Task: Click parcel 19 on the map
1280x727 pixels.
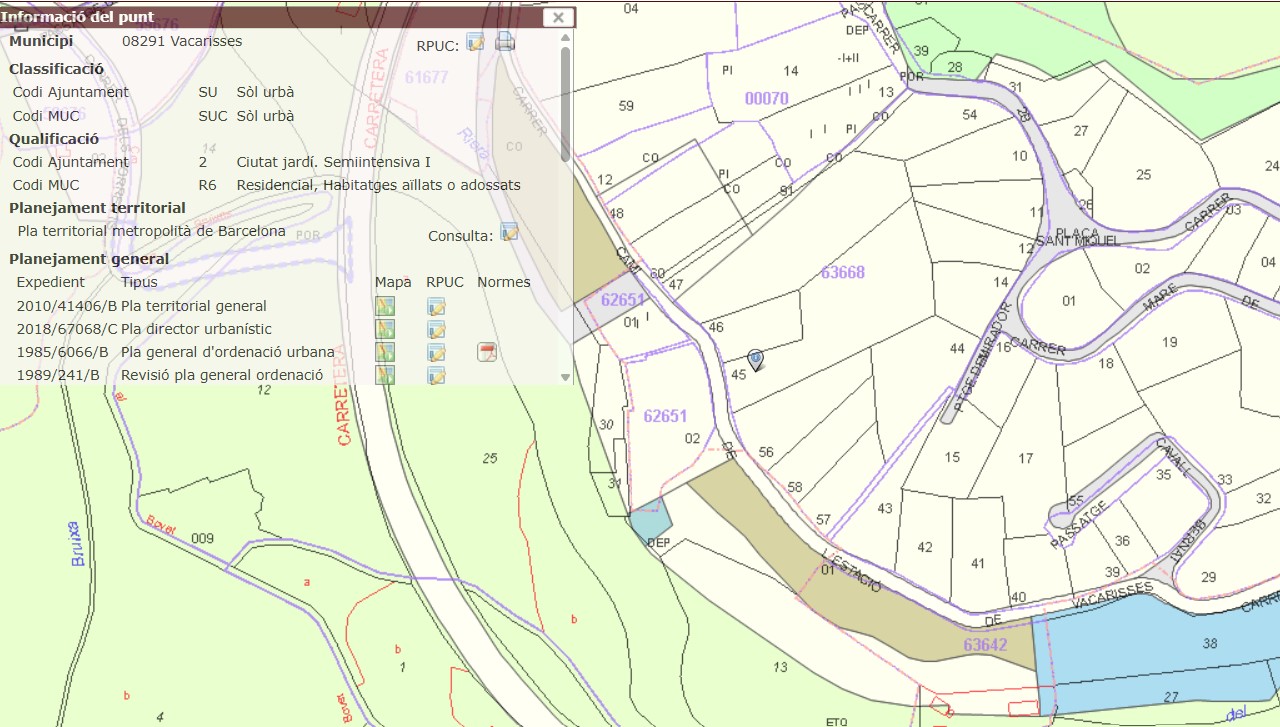Action: [1170, 343]
